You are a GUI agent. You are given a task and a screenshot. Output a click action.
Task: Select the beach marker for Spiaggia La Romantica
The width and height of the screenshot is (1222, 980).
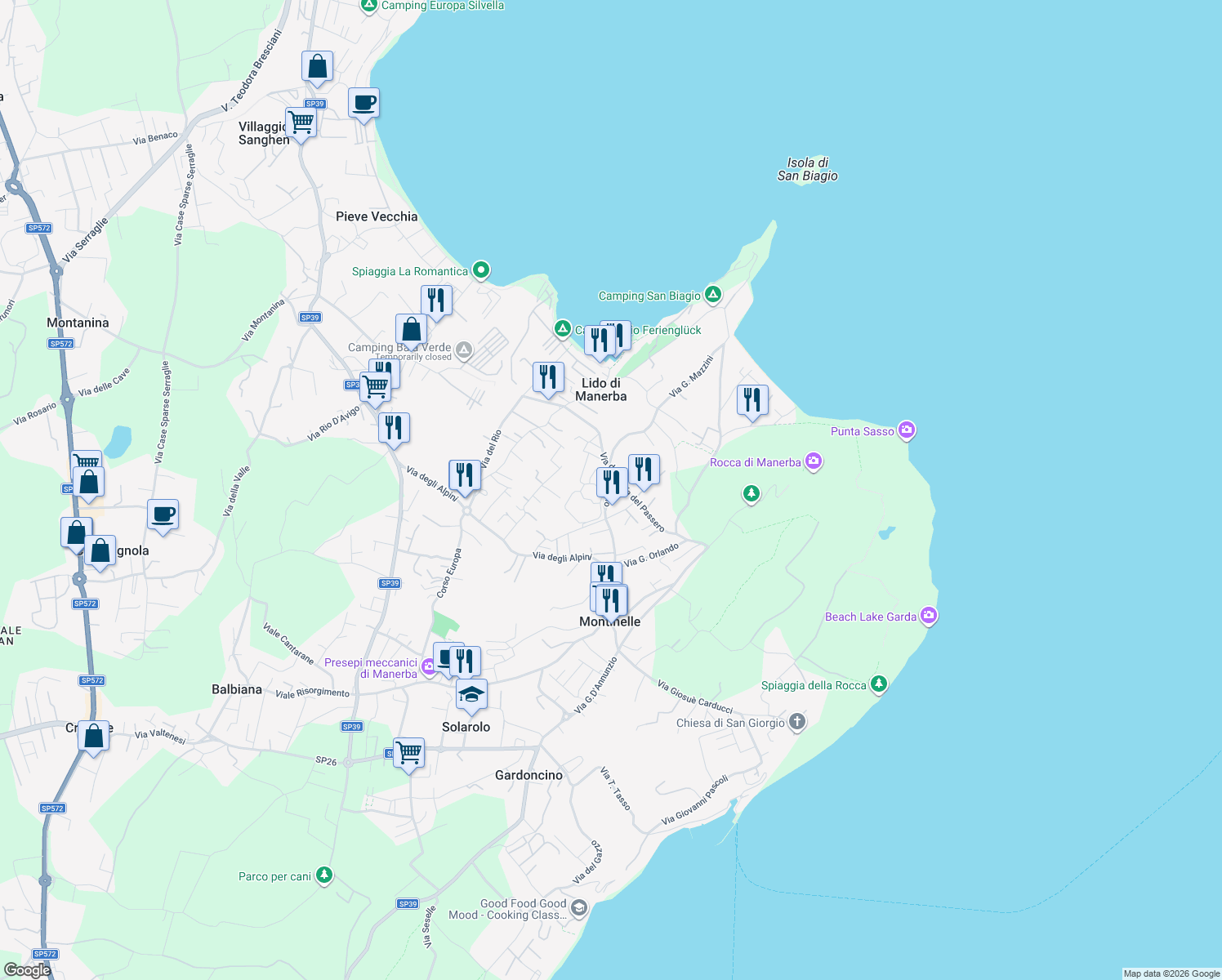point(480,269)
